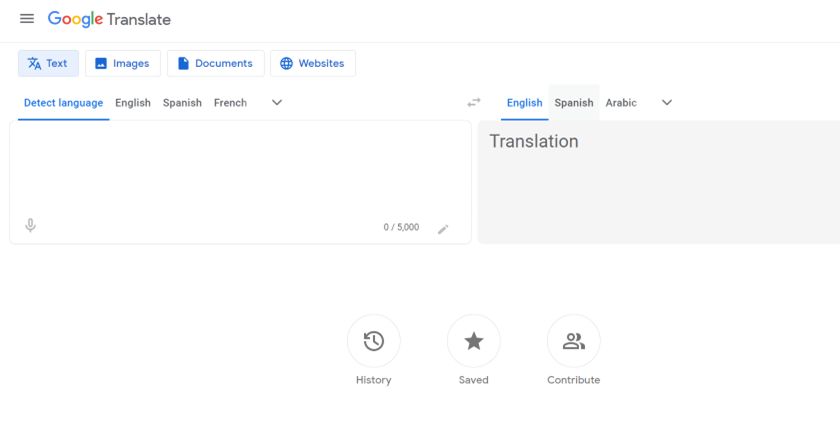Image resolution: width=840 pixels, height=422 pixels.
Task: Choose French as source language
Action: tap(230, 103)
